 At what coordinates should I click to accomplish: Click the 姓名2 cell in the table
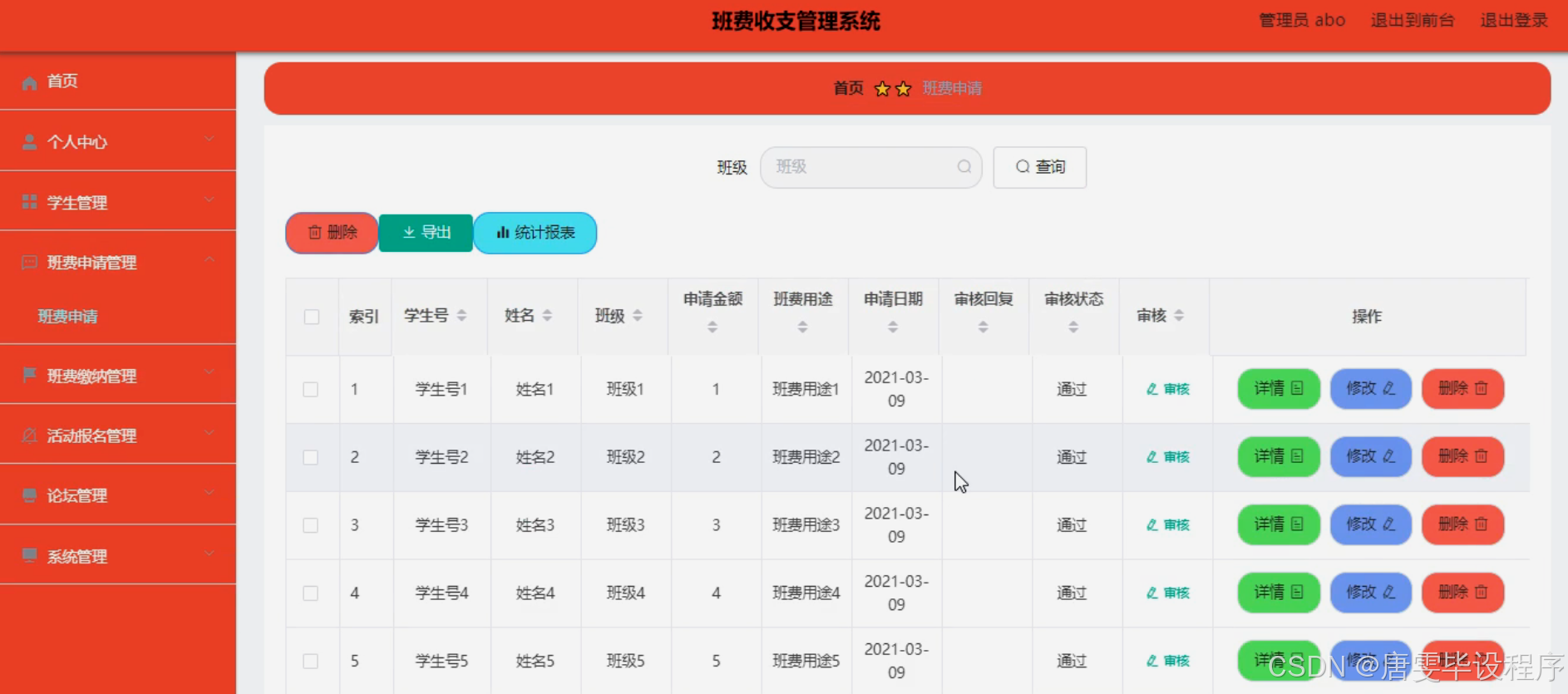[x=535, y=457]
